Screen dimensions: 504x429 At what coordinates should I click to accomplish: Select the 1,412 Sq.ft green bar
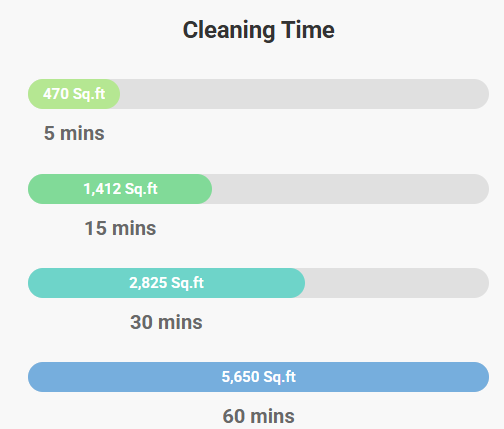tap(120, 189)
